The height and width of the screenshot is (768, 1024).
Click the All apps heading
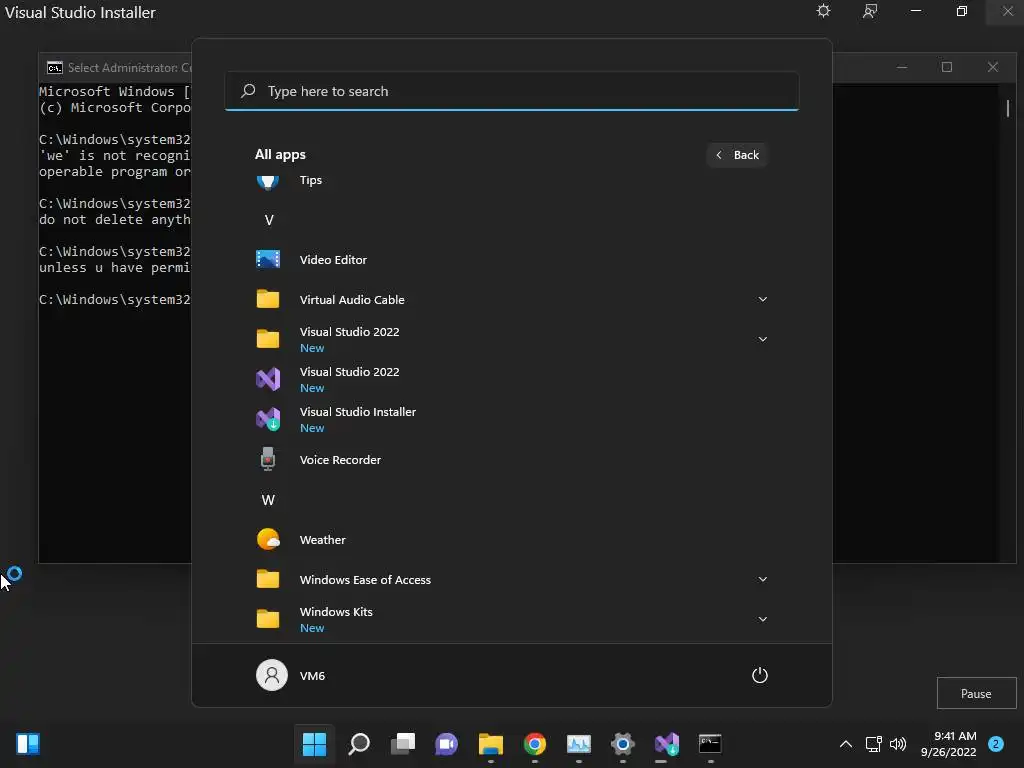point(280,155)
